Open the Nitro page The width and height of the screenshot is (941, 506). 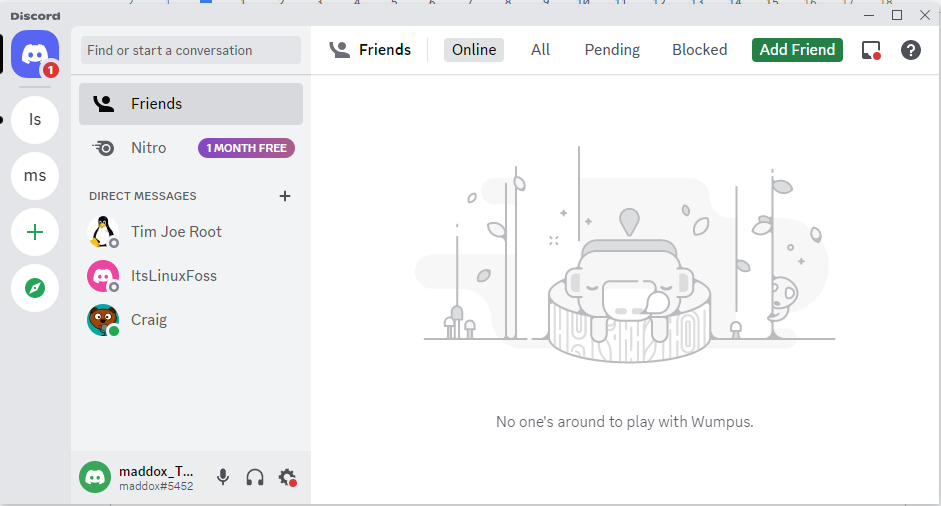(x=191, y=148)
